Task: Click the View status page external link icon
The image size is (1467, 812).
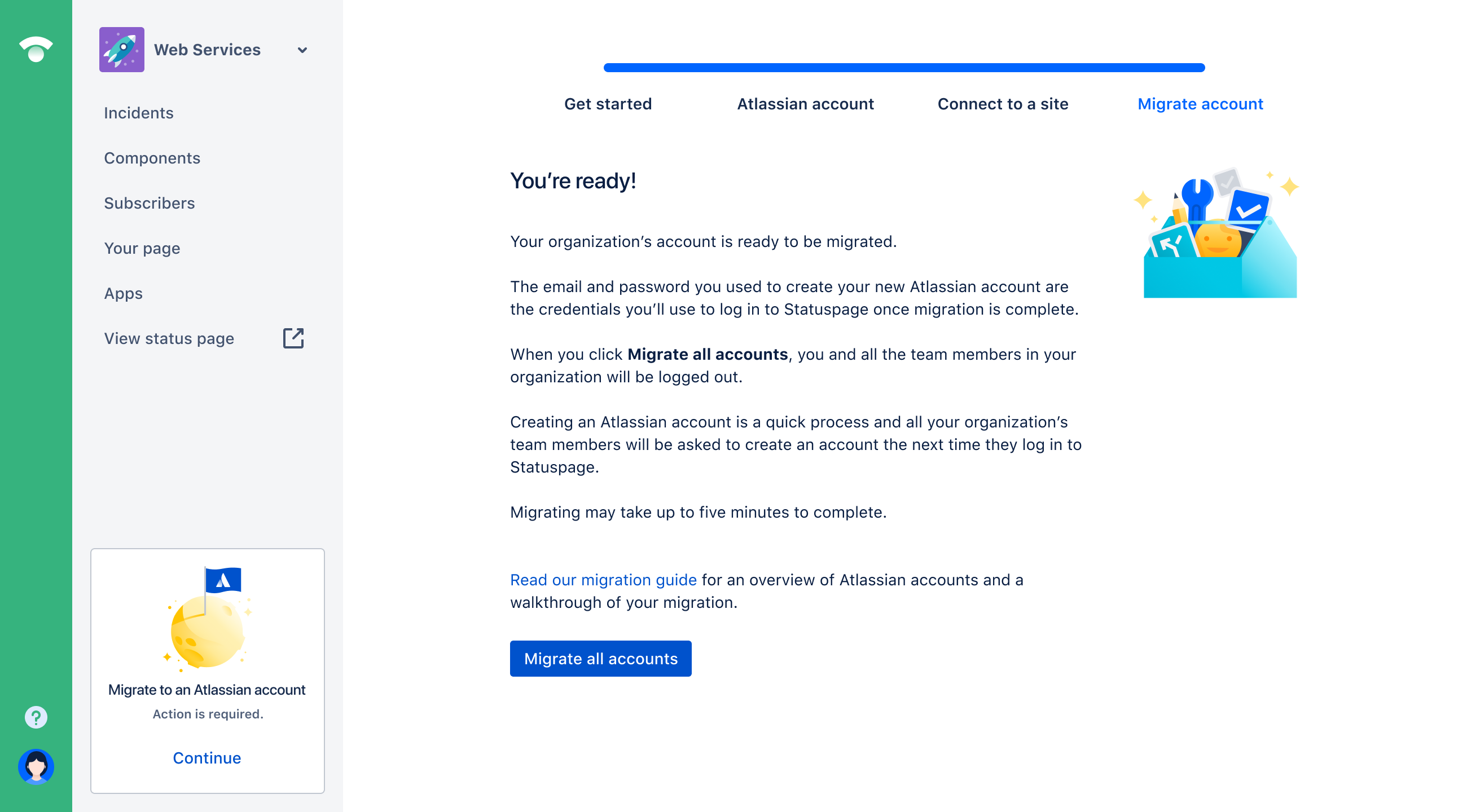Action: [294, 338]
